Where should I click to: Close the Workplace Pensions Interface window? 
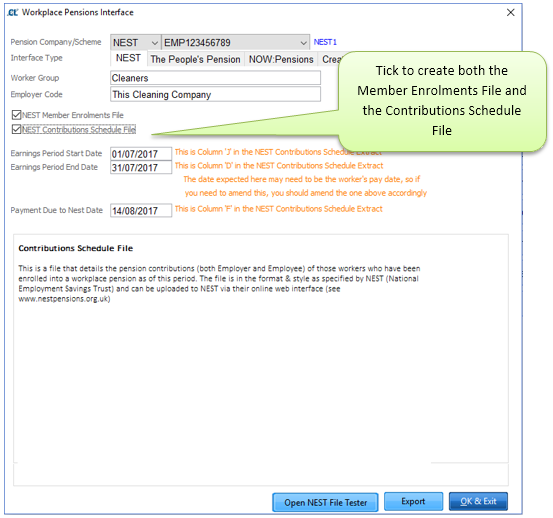pyautogui.click(x=510, y=12)
